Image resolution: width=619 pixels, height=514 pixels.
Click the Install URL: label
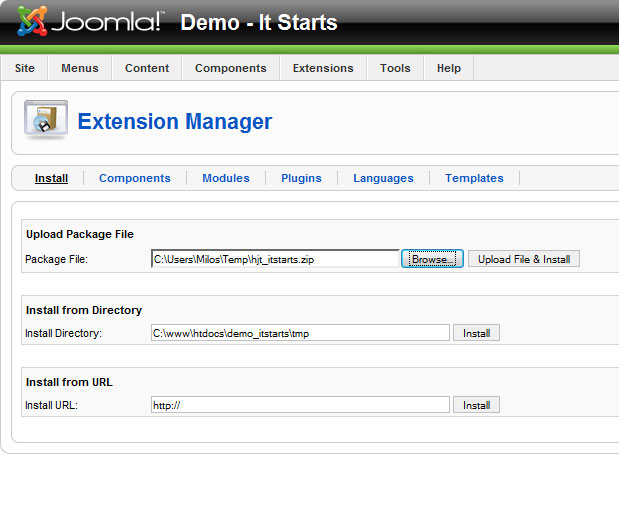[x=51, y=405]
